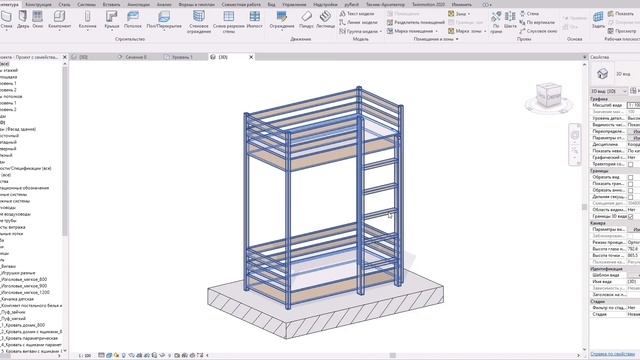640x360 pixels.
Task: Open the Steel (Сталь) ribbon tab
Action: pos(64,4)
